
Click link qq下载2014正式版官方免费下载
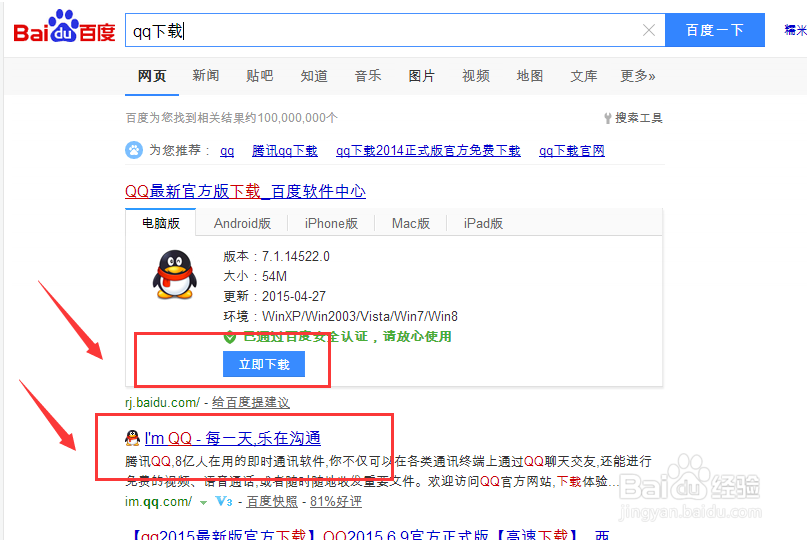(x=428, y=151)
